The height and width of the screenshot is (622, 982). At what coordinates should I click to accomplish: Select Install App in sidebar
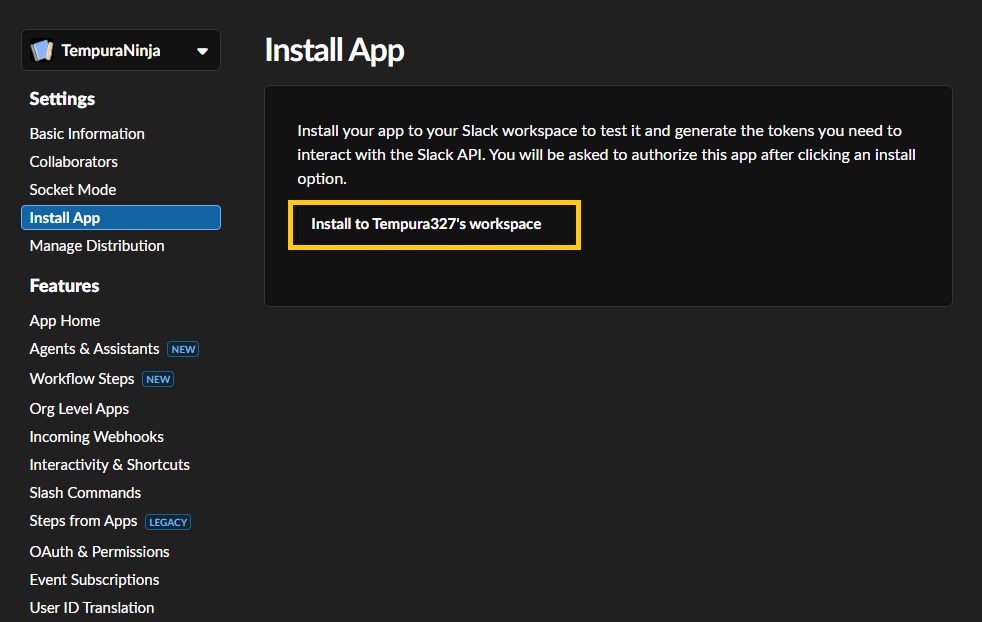coord(121,217)
